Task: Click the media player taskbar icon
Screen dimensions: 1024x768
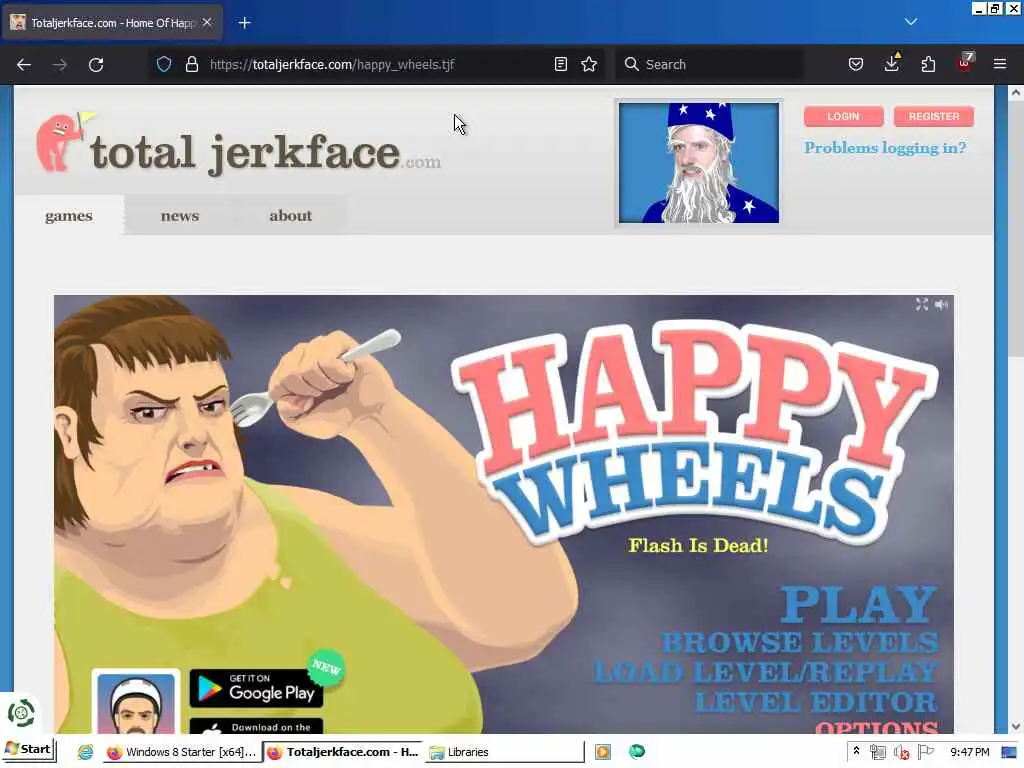Action: [x=603, y=752]
